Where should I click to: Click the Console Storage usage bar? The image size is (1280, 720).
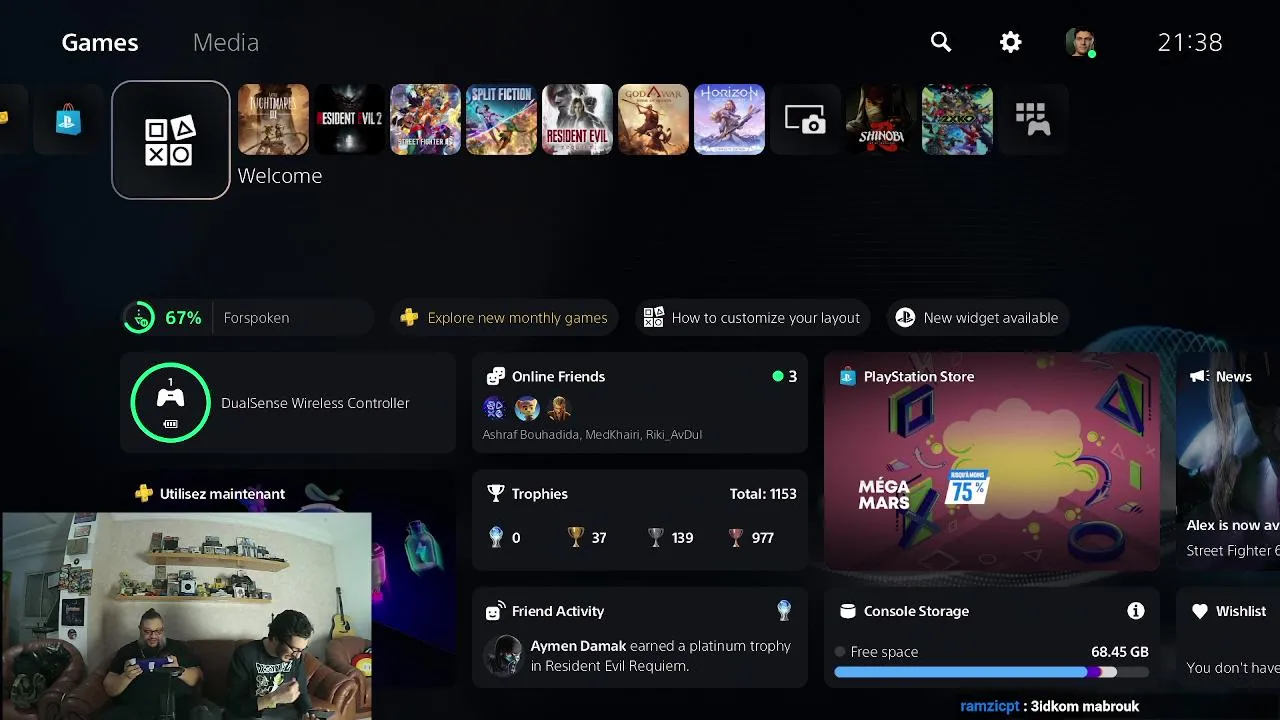coord(991,673)
